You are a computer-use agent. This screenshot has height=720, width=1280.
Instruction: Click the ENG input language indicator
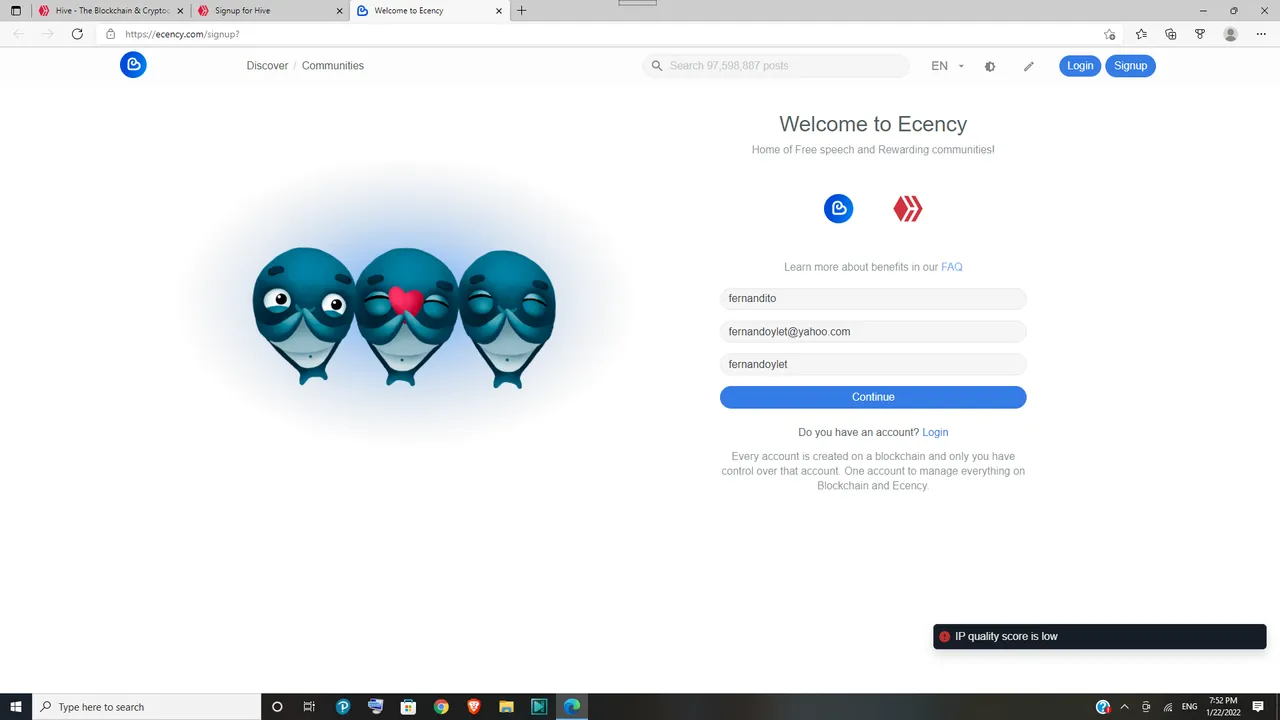click(1189, 706)
